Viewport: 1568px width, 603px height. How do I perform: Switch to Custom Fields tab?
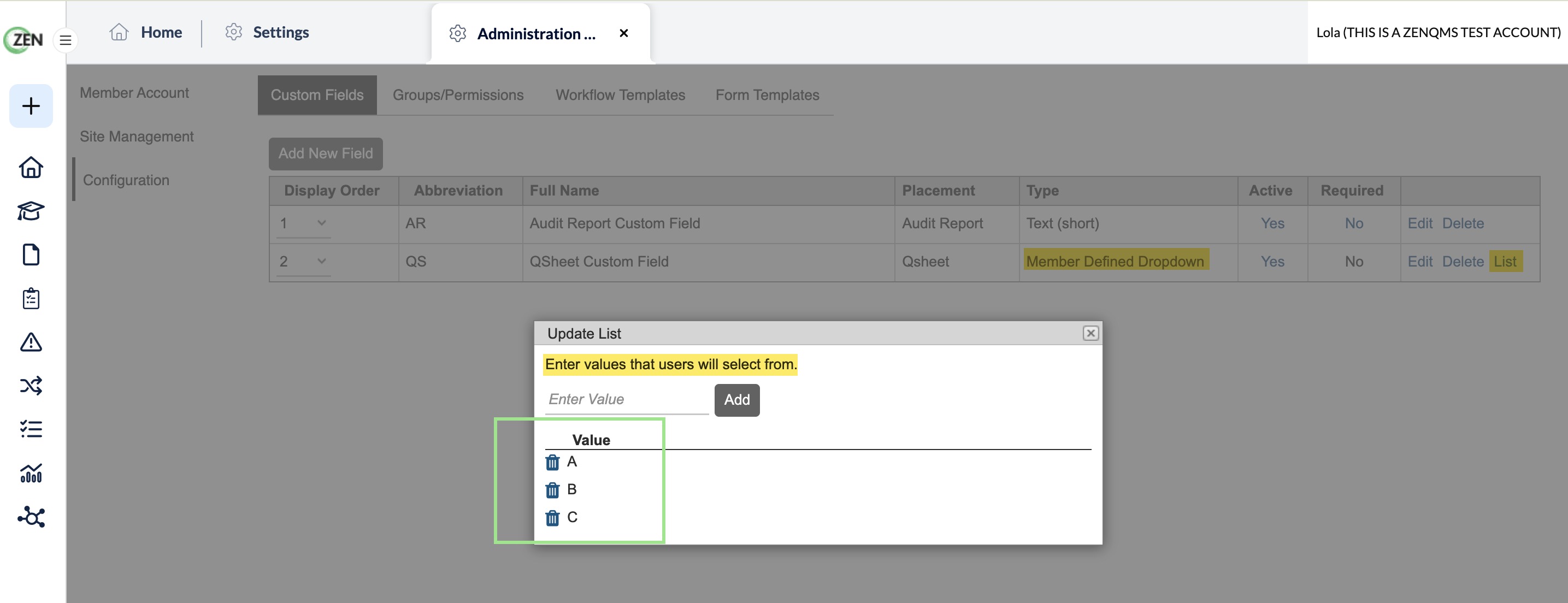click(317, 95)
